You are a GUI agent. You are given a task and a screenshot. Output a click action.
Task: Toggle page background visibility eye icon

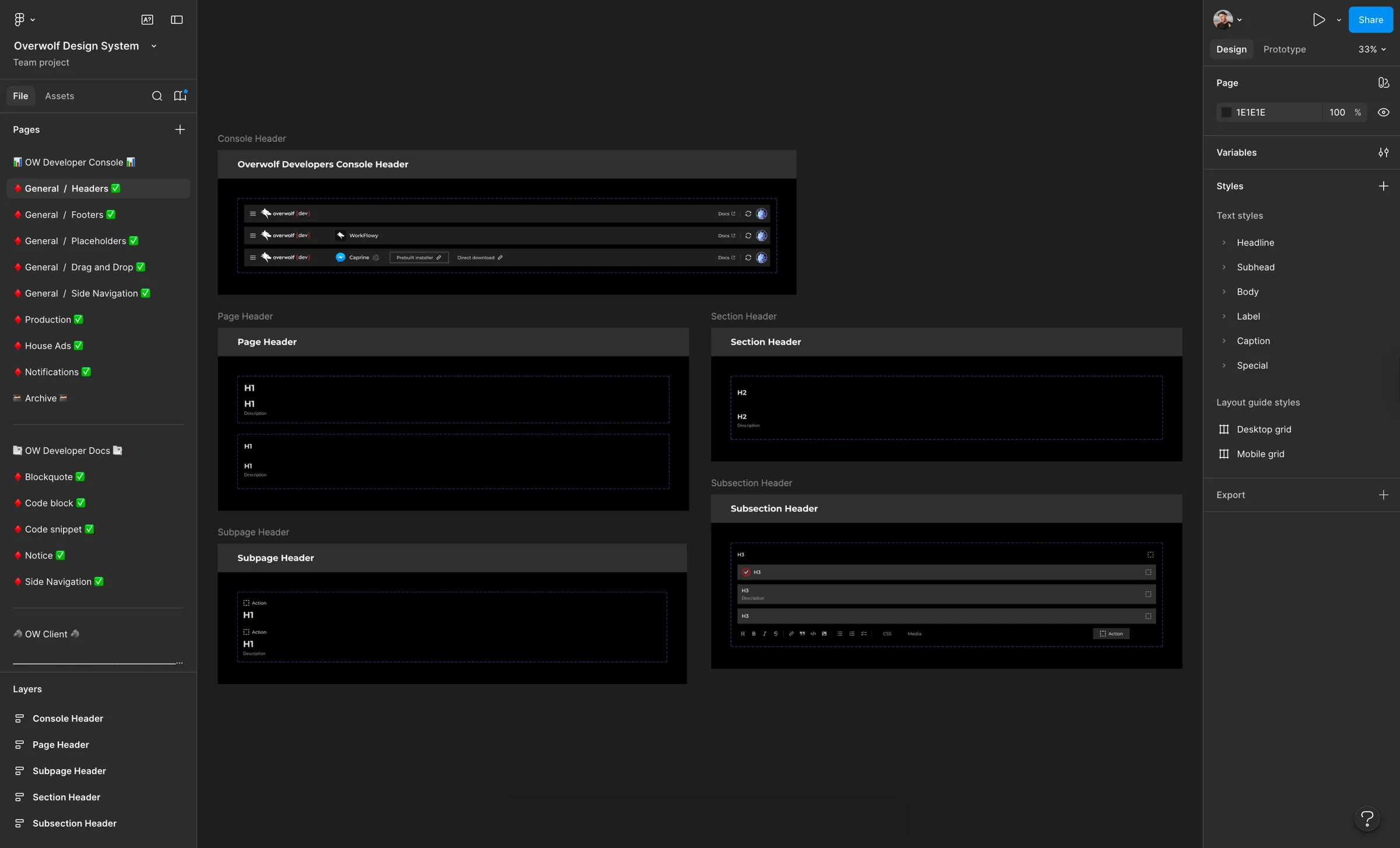1383,112
